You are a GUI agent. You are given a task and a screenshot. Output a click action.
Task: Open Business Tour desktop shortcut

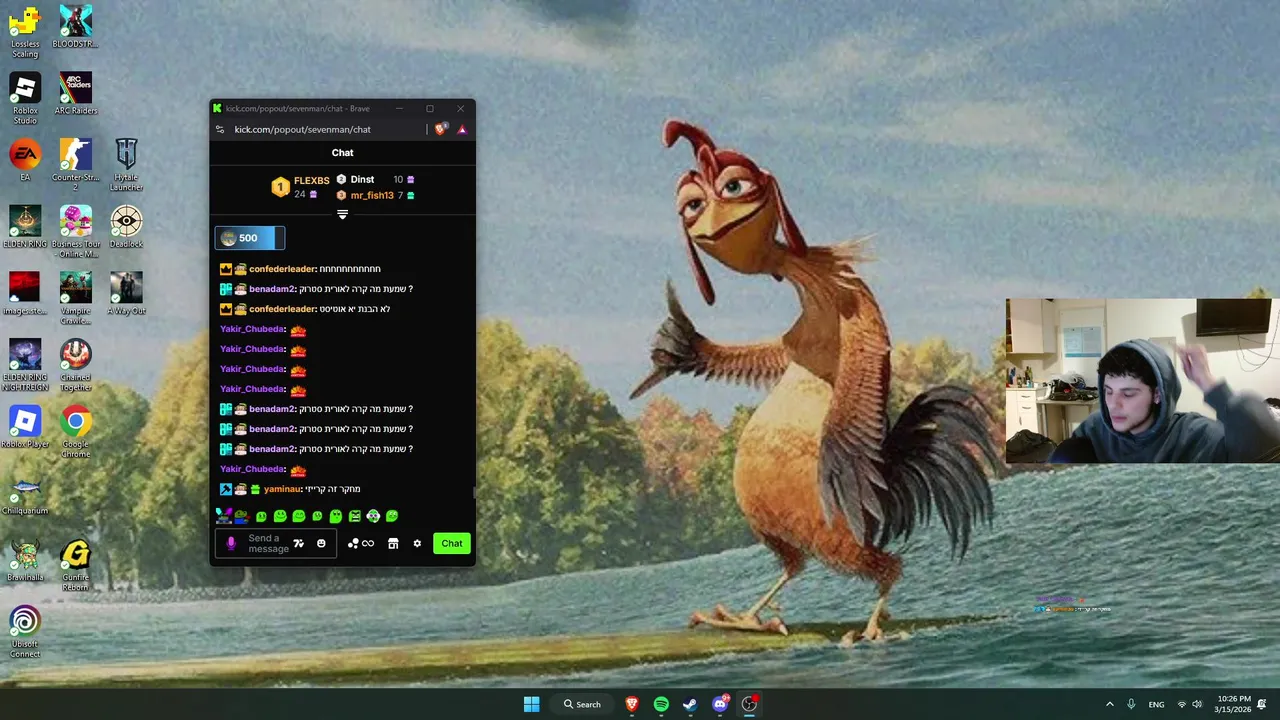click(x=75, y=232)
